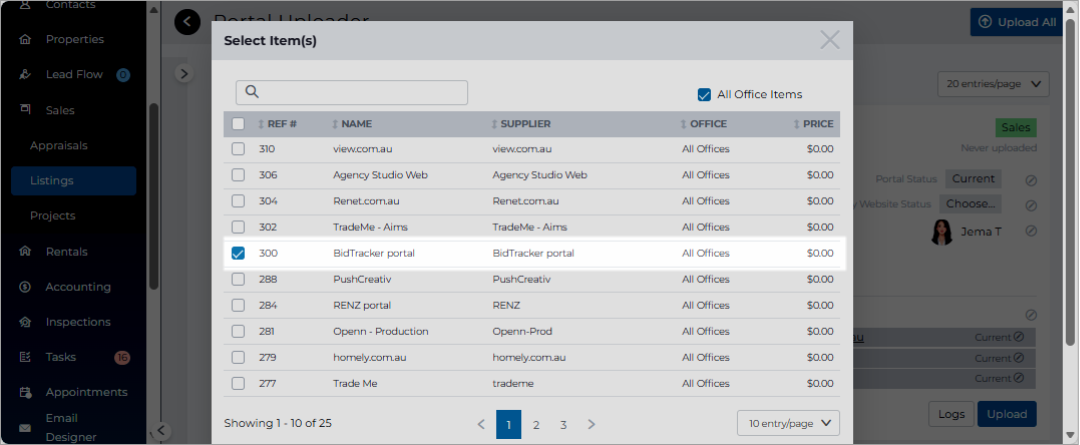Image resolution: width=1080 pixels, height=445 pixels.
Task: Open Appraisals submenu item
Action: point(59,145)
